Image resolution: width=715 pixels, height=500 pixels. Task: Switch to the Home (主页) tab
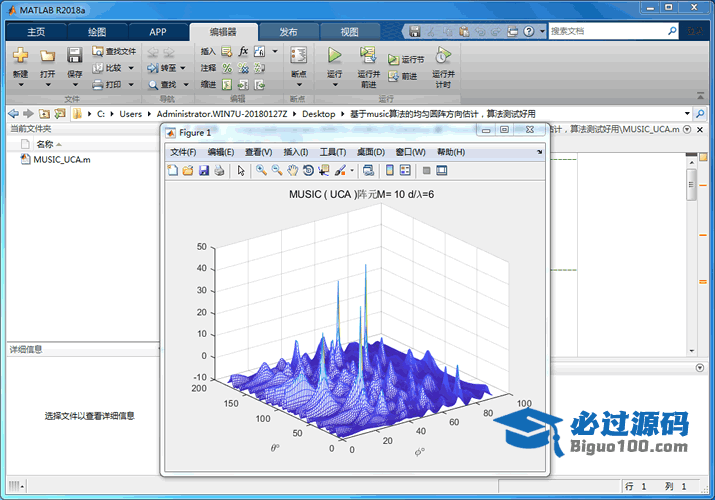[x=36, y=32]
